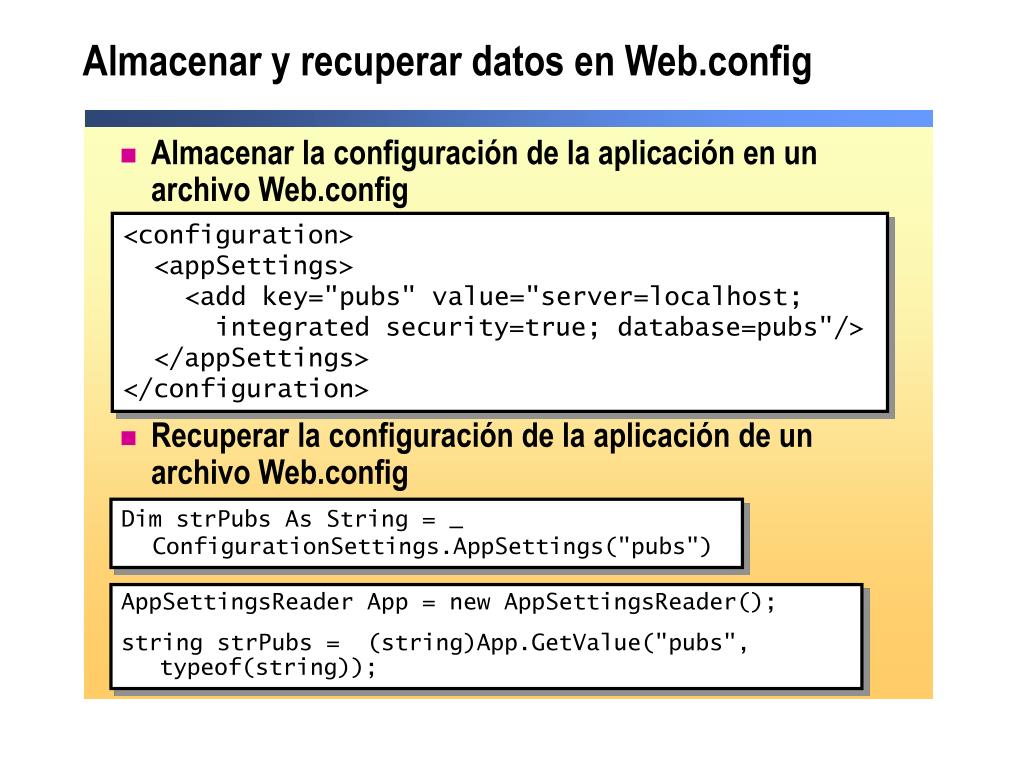The width and height of the screenshot is (1024, 768).
Task: Click the 'ConfigurationSettings.AppSettings("pubs")' code line
Action: click(431, 547)
